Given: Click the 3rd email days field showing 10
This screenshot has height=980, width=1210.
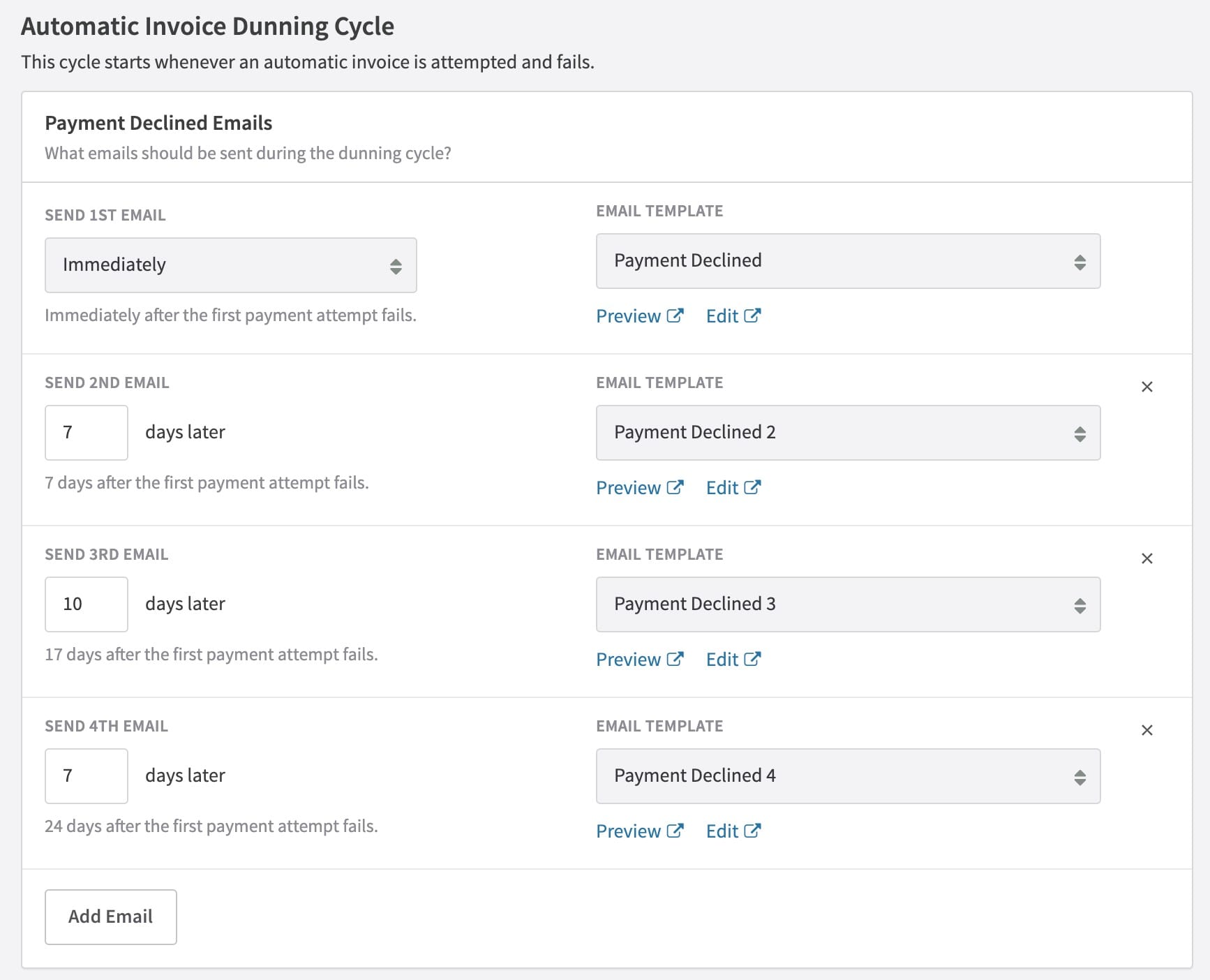Looking at the screenshot, I should (x=86, y=604).
